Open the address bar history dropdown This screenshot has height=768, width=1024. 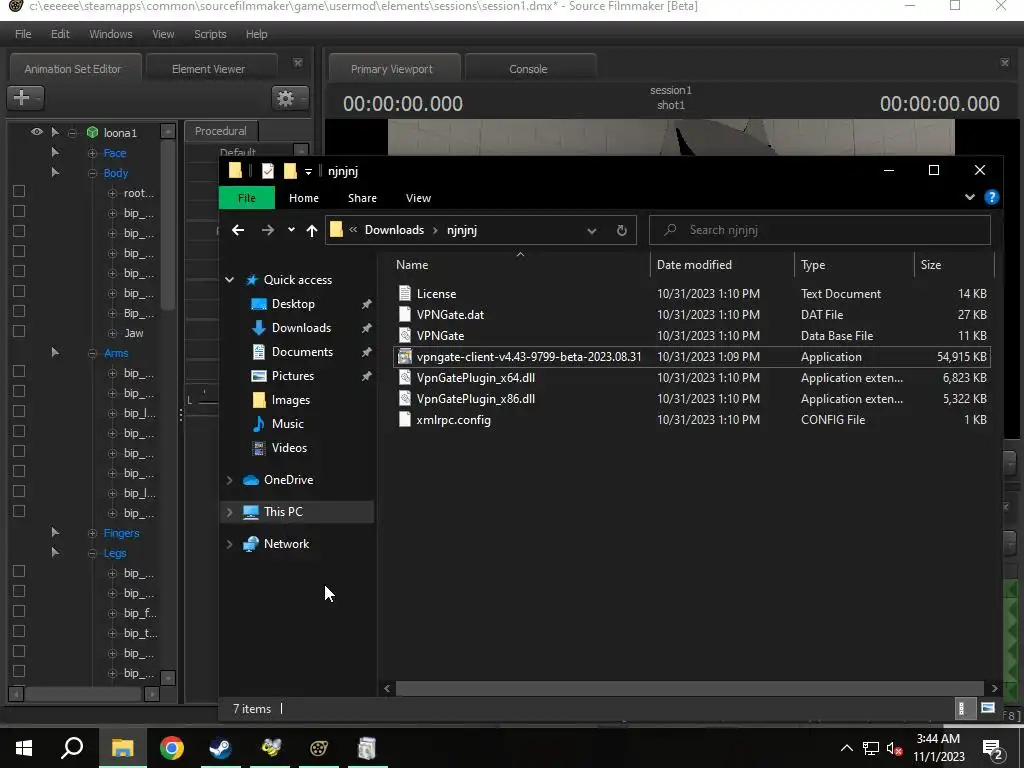[592, 231]
